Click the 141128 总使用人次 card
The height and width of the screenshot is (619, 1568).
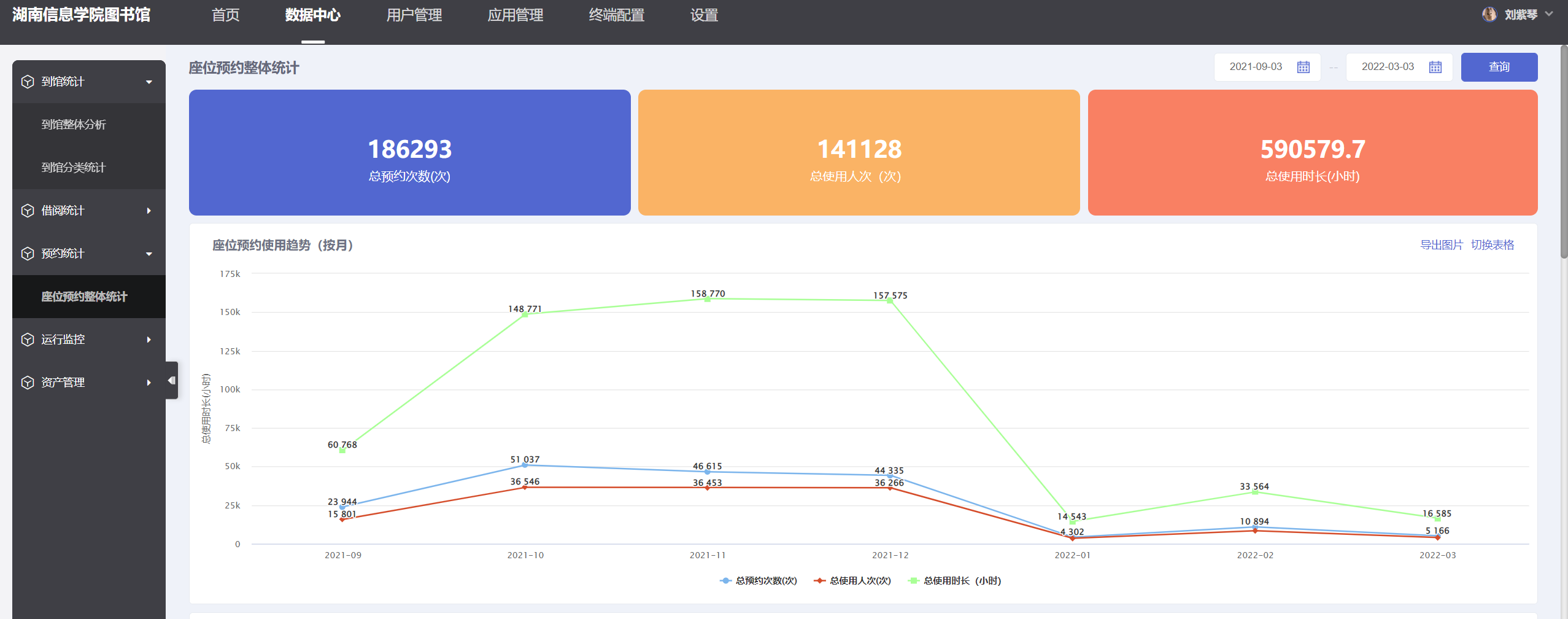click(x=859, y=152)
